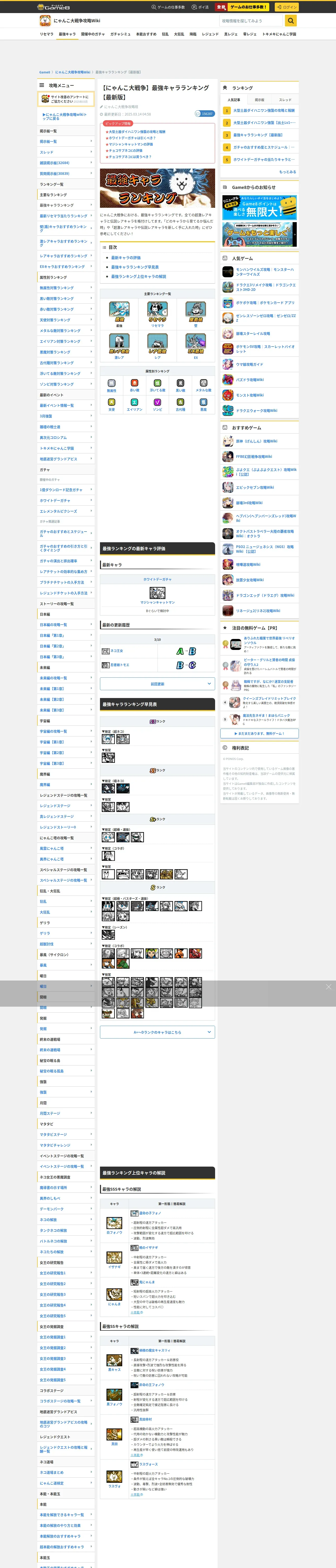The height and width of the screenshot is (1568, 336).
Task: Expand the 掲示板一覧 sidebar item arrow
Action: [92, 141]
